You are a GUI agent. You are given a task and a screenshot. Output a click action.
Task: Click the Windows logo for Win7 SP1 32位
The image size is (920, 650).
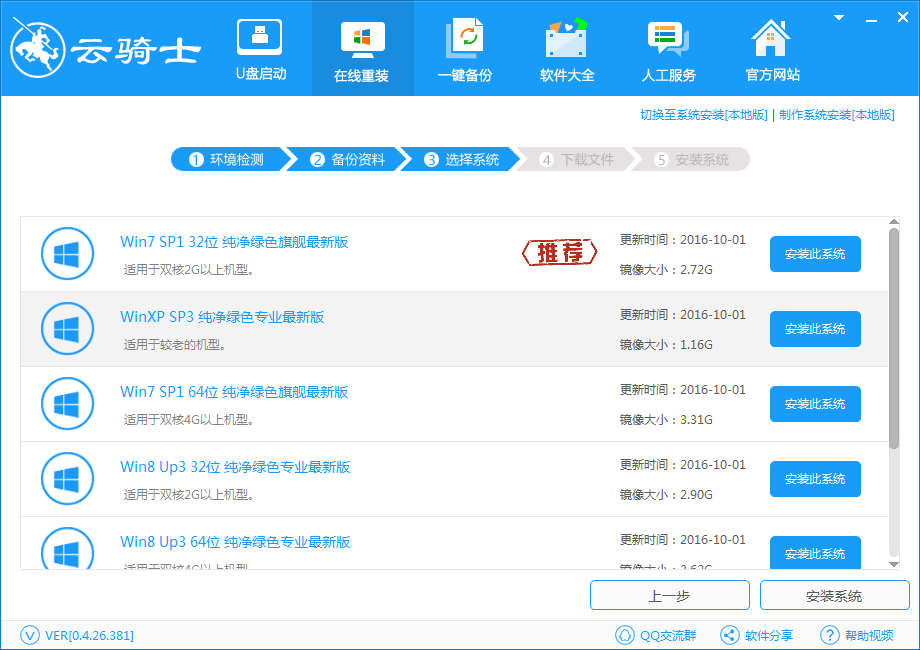tap(67, 253)
